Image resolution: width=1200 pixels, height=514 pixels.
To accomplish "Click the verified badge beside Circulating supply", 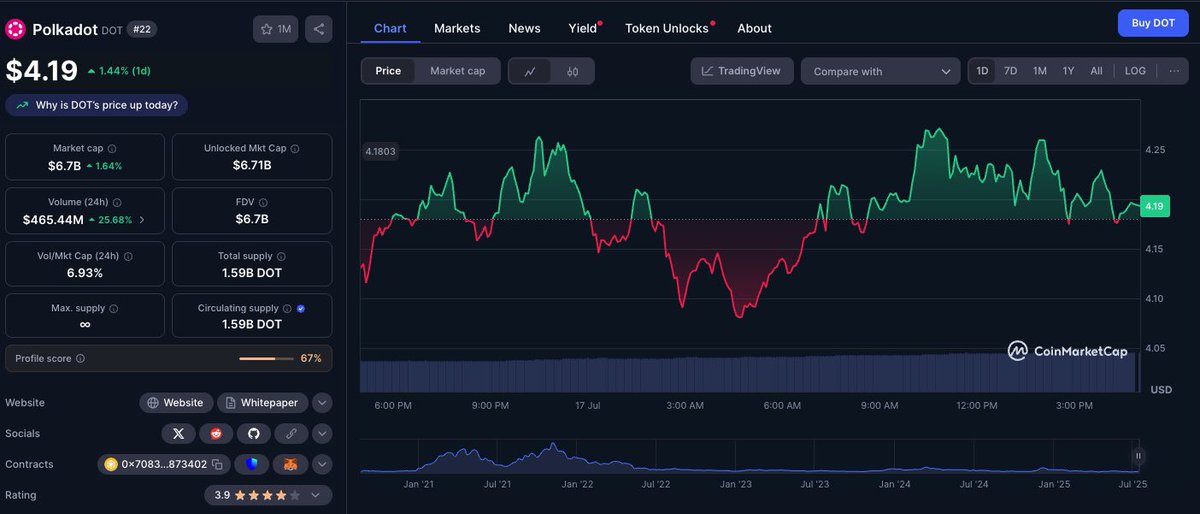I will coord(301,309).
